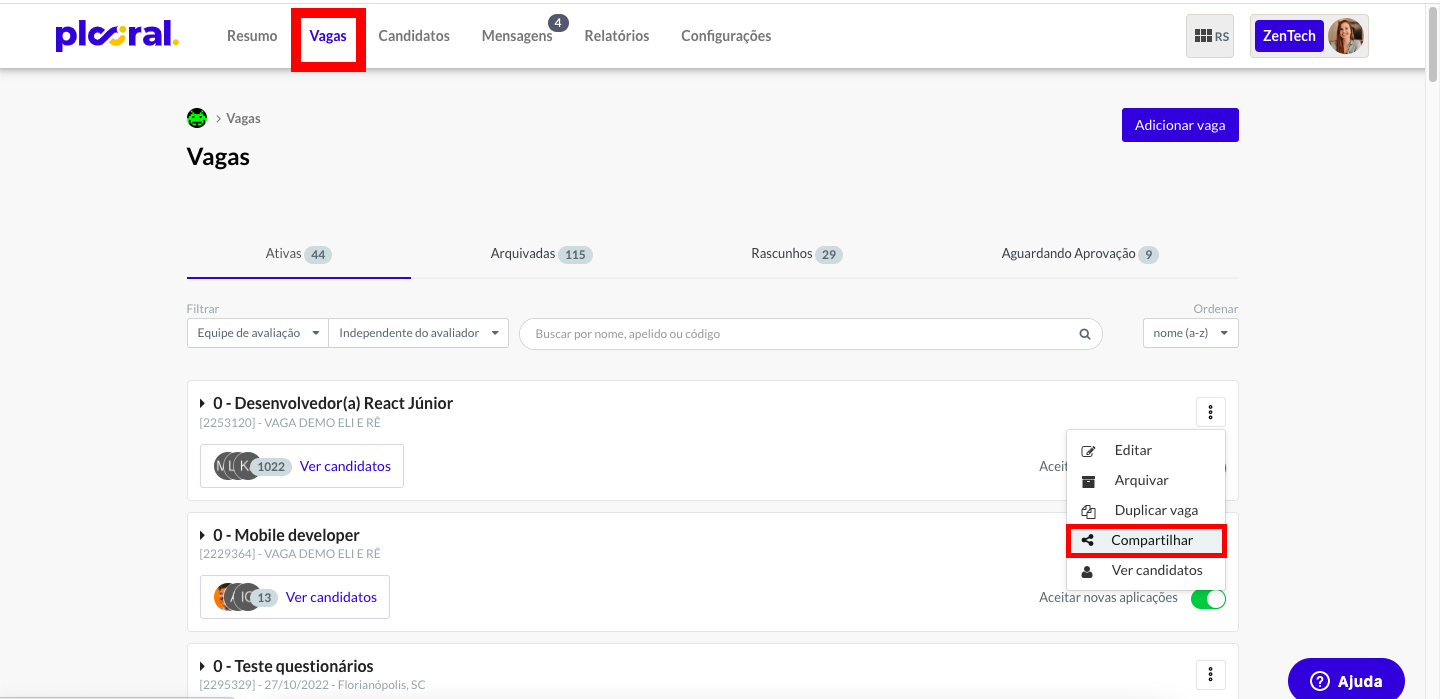This screenshot has width=1440, height=699.
Task: Toggle Aceitar novas aplicações for Mobile developer
Action: (1208, 599)
